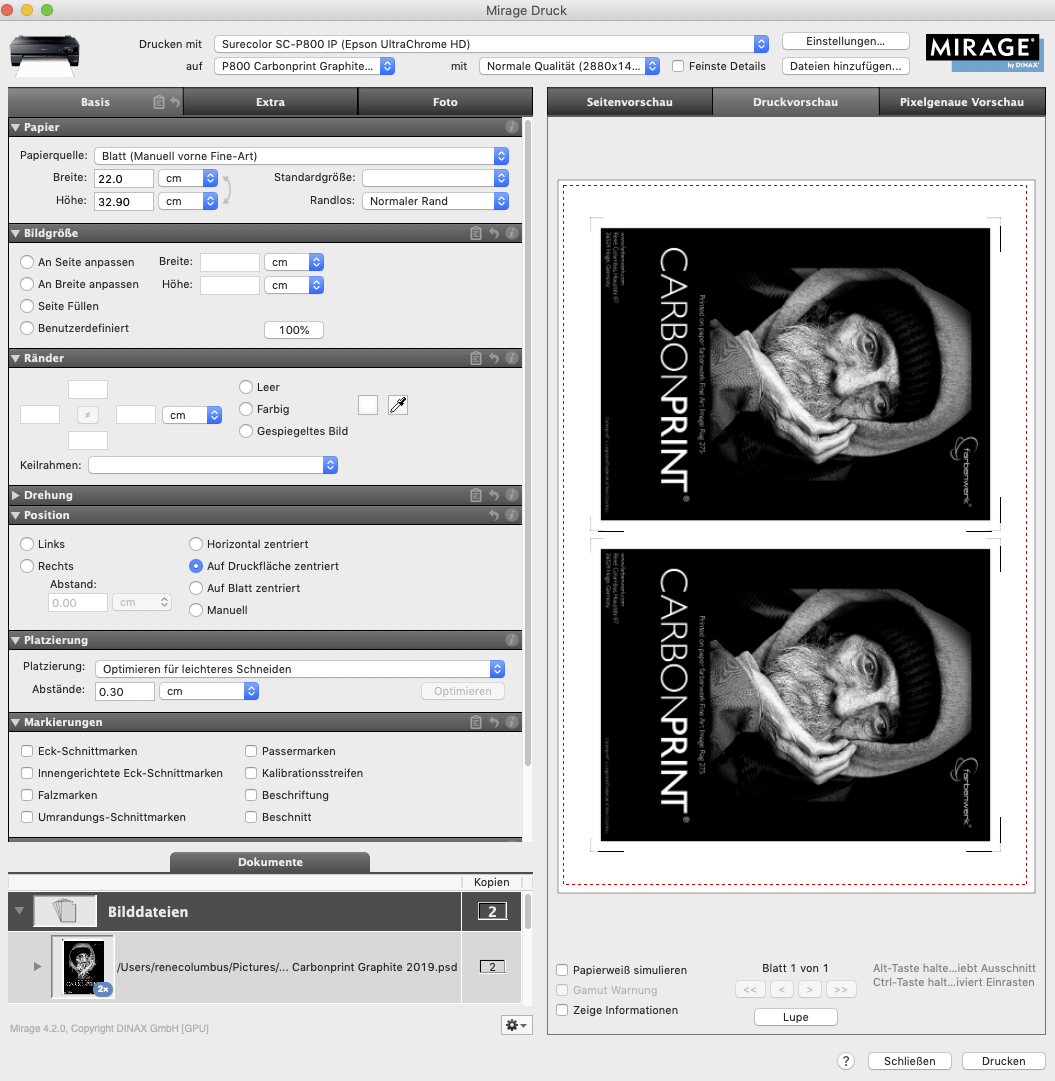Click the Dateien hinzufügen... button
The image size is (1055, 1081).
point(845,66)
